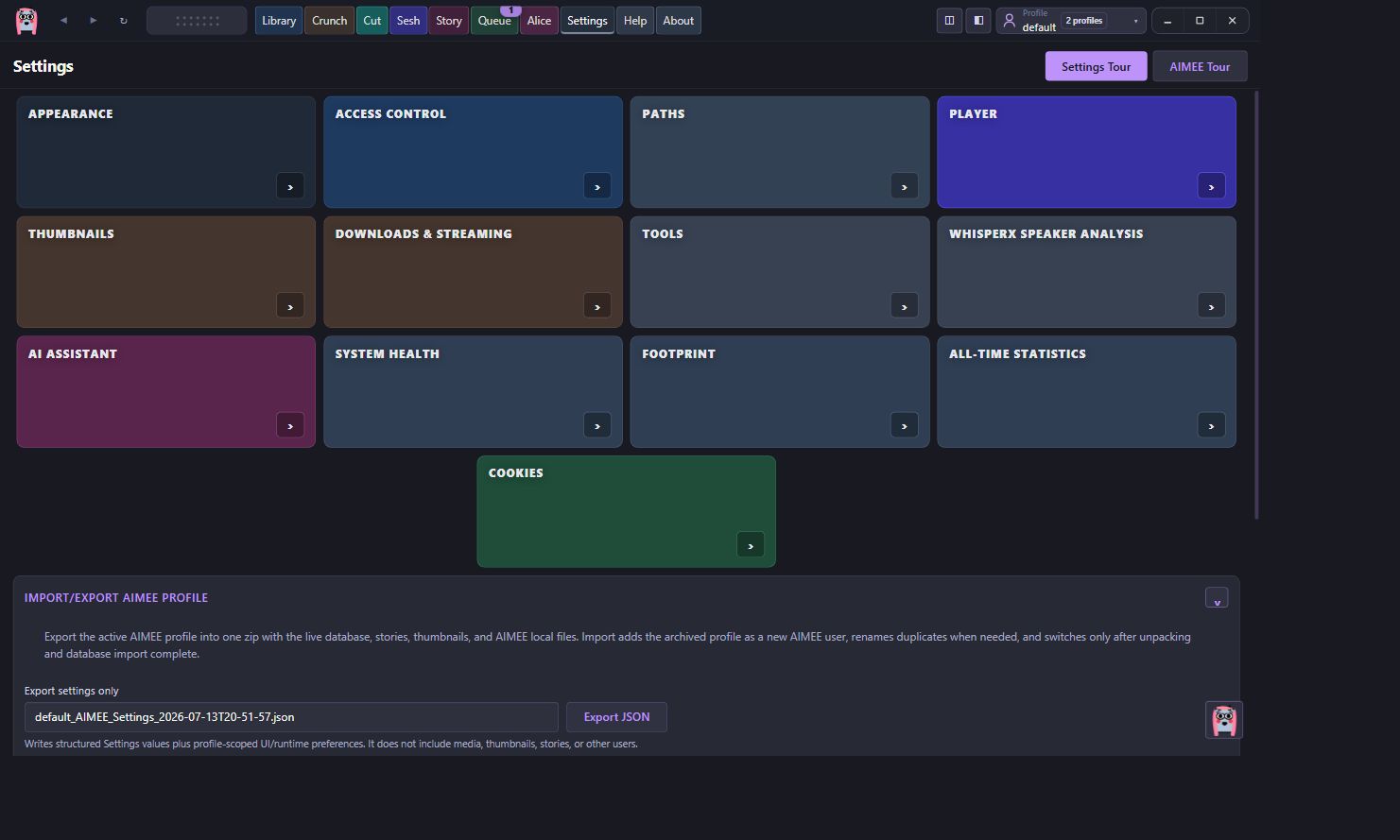Open the Appearance settings card

pos(166,152)
